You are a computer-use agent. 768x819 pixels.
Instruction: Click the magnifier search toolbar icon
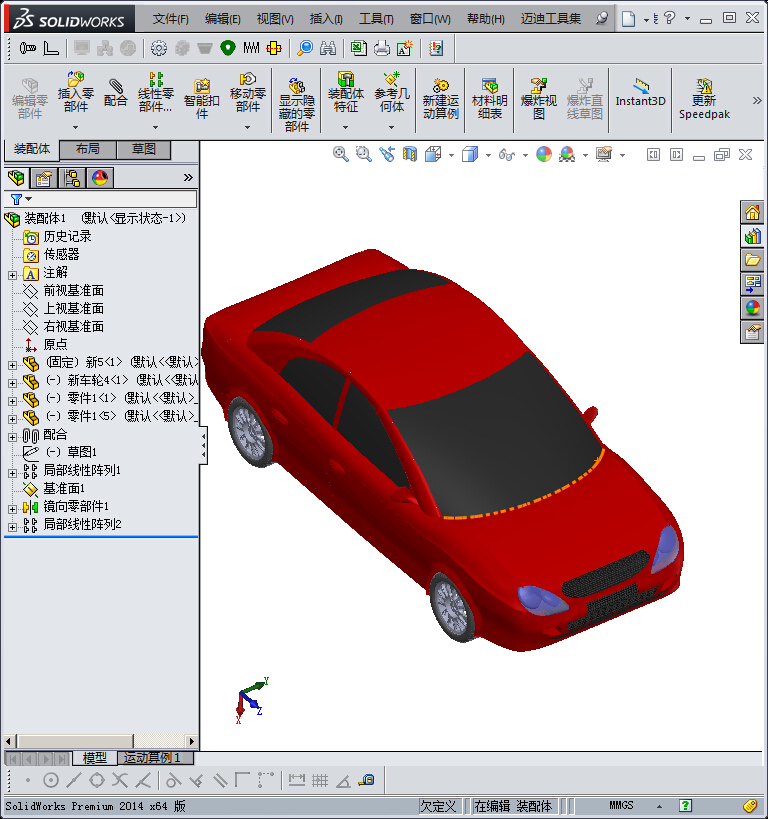pos(305,48)
